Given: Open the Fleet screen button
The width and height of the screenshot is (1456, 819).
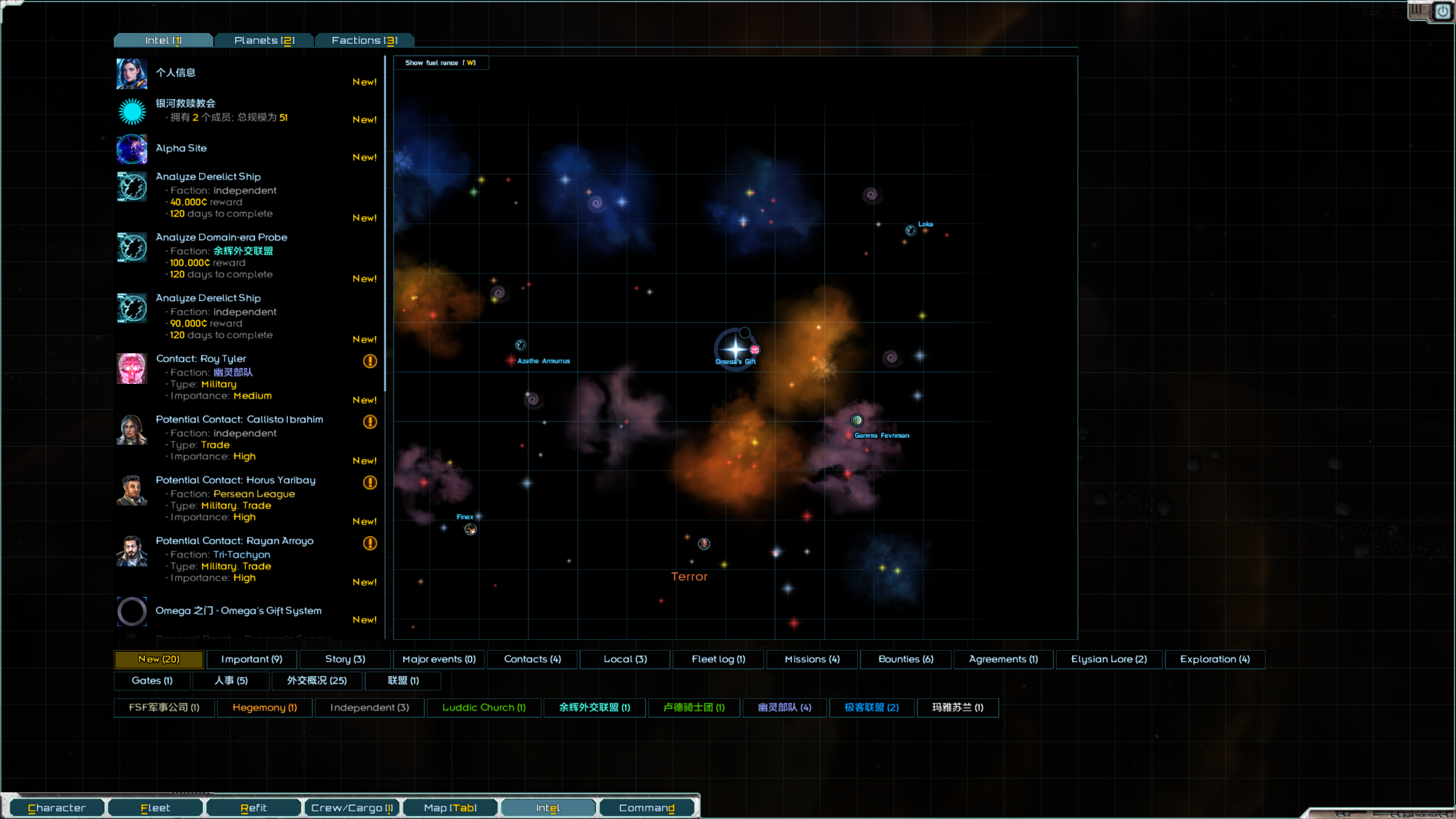Looking at the screenshot, I should point(155,808).
